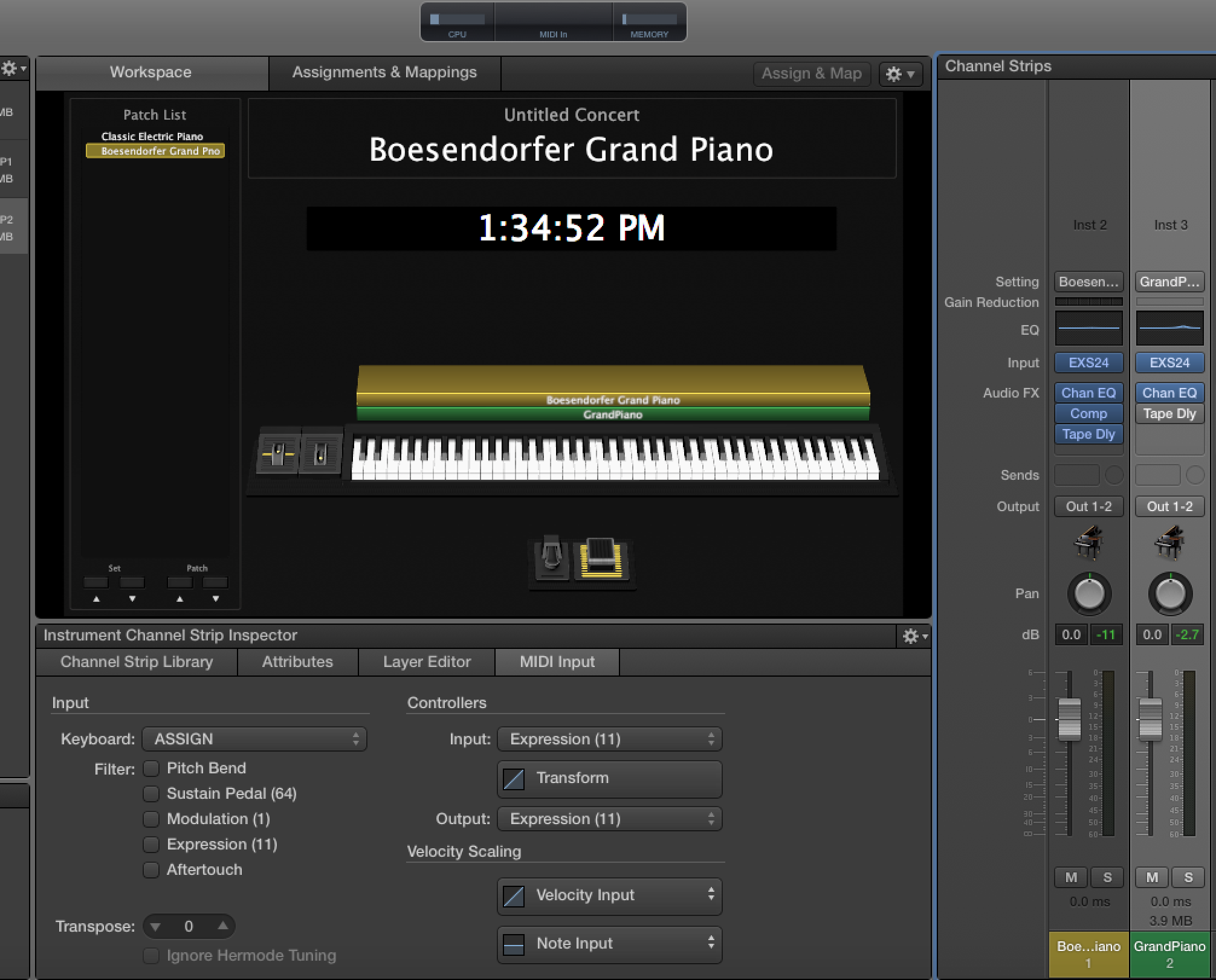Solo the Inst 2 channel strip
The width and height of the screenshot is (1216, 980).
coord(1107,877)
